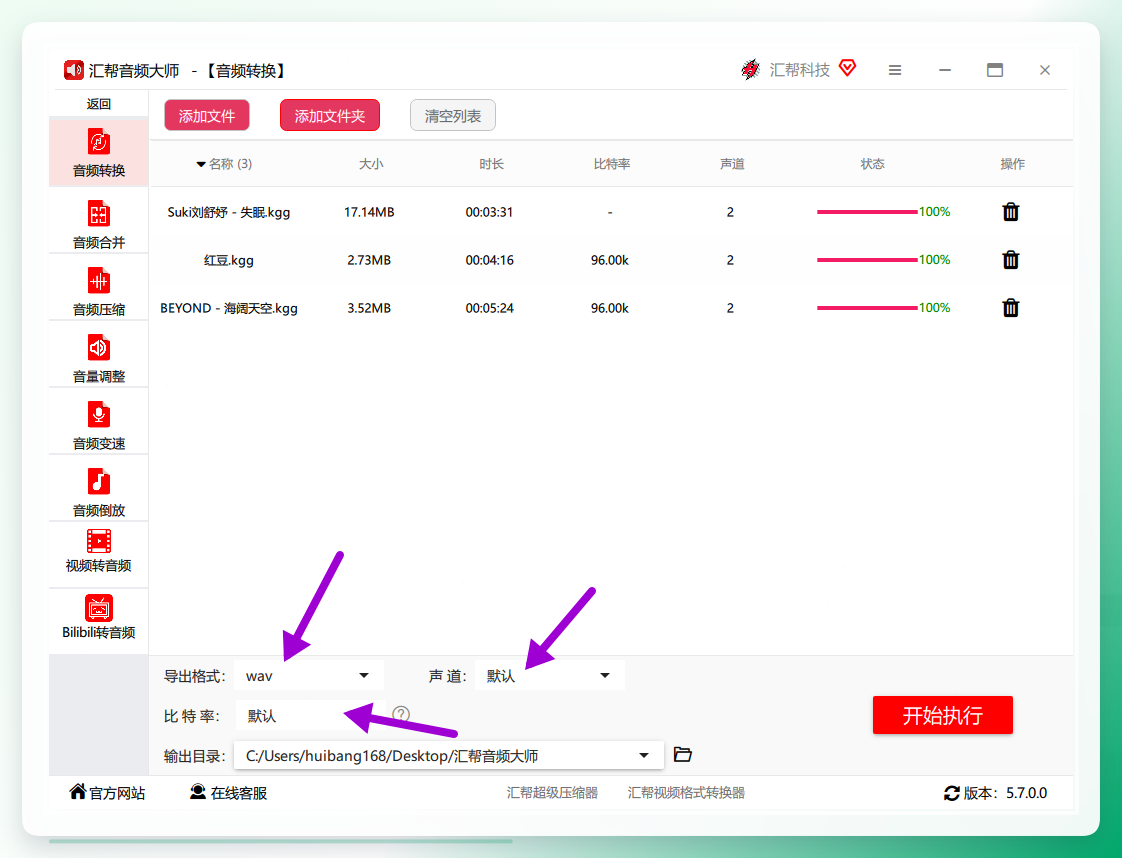Toggle sort arrow beside 名称 (3)
Image resolution: width=1122 pixels, height=858 pixels.
(201, 165)
